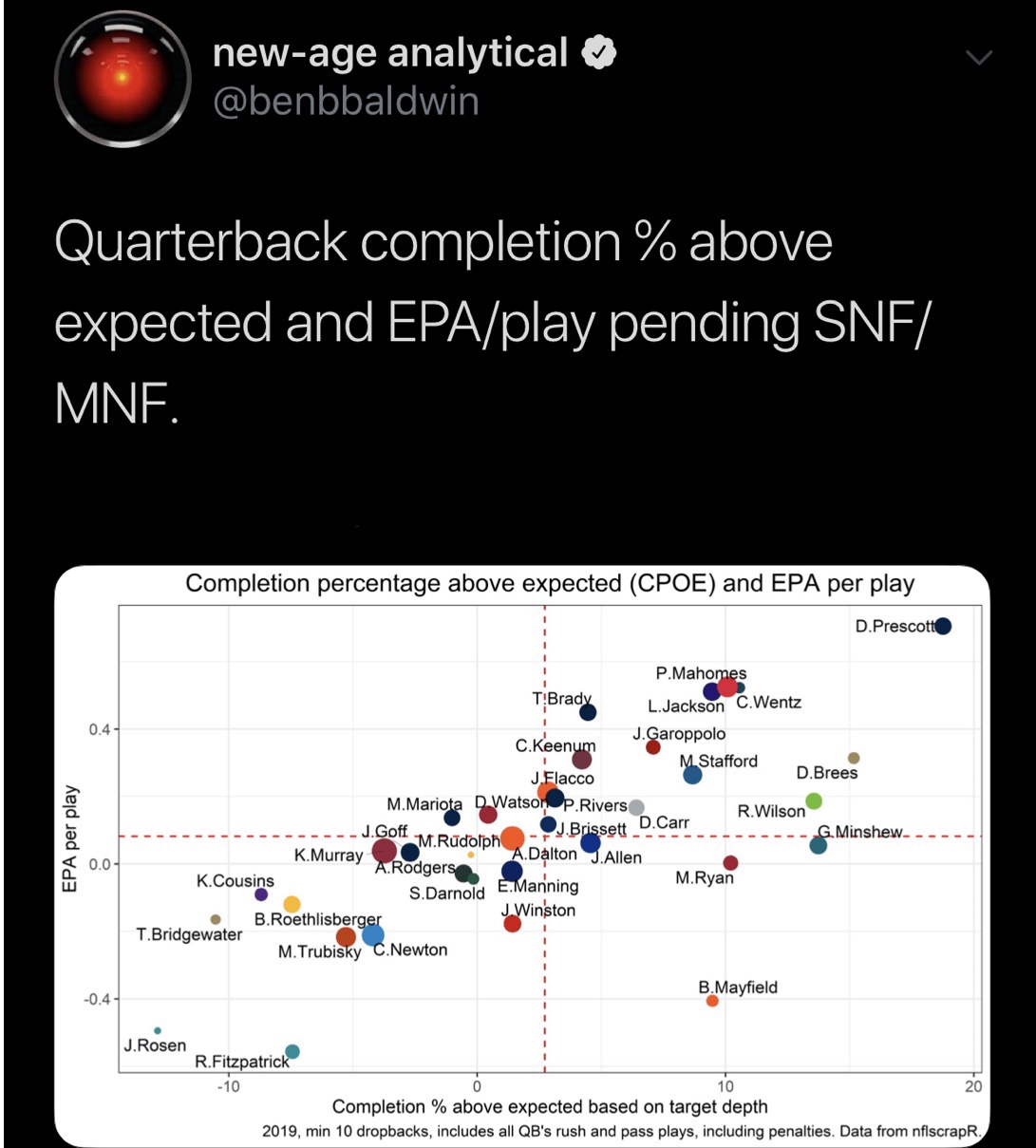
Task: Click the T.Brady navy data point
Action: tap(588, 712)
